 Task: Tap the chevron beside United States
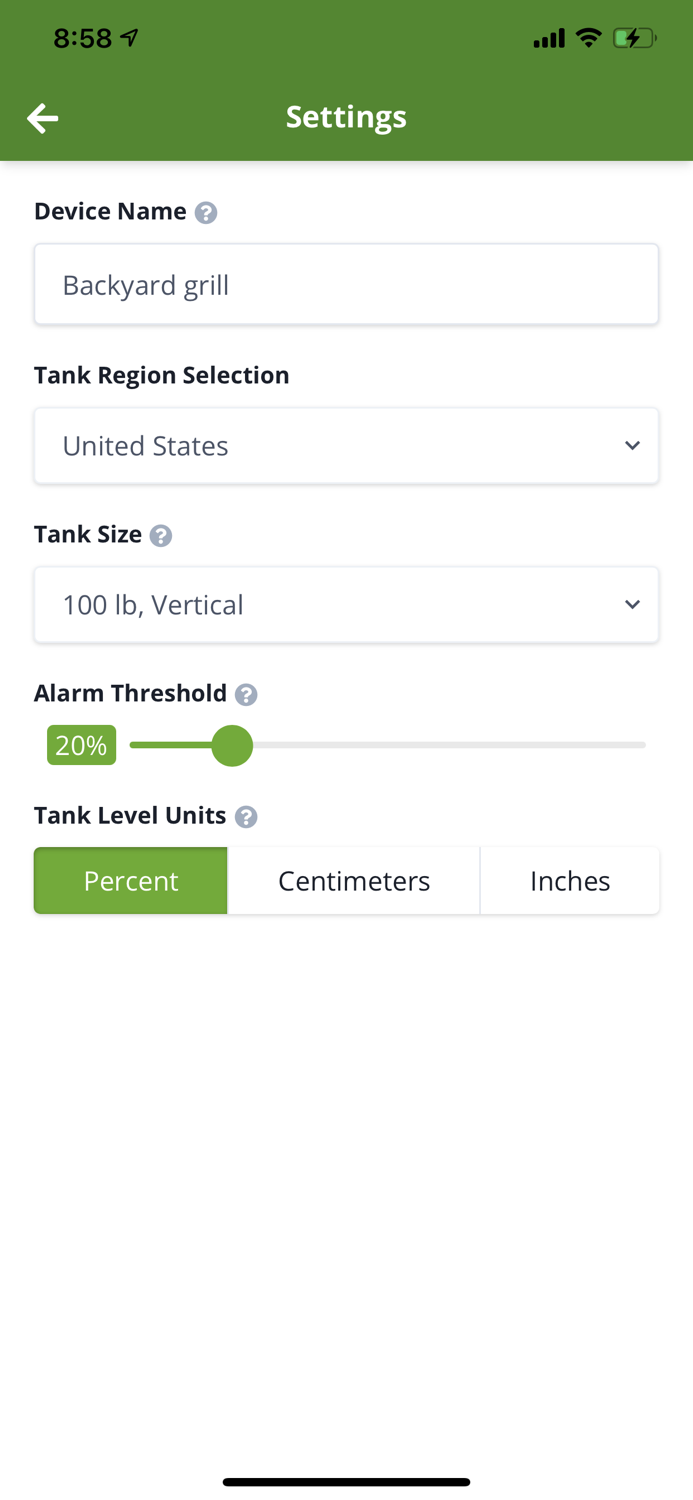(632, 446)
